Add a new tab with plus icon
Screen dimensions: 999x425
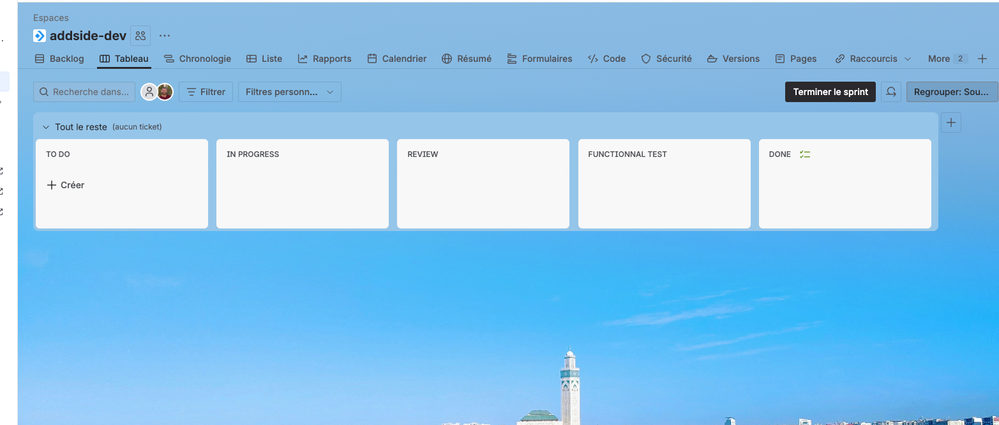(x=982, y=59)
